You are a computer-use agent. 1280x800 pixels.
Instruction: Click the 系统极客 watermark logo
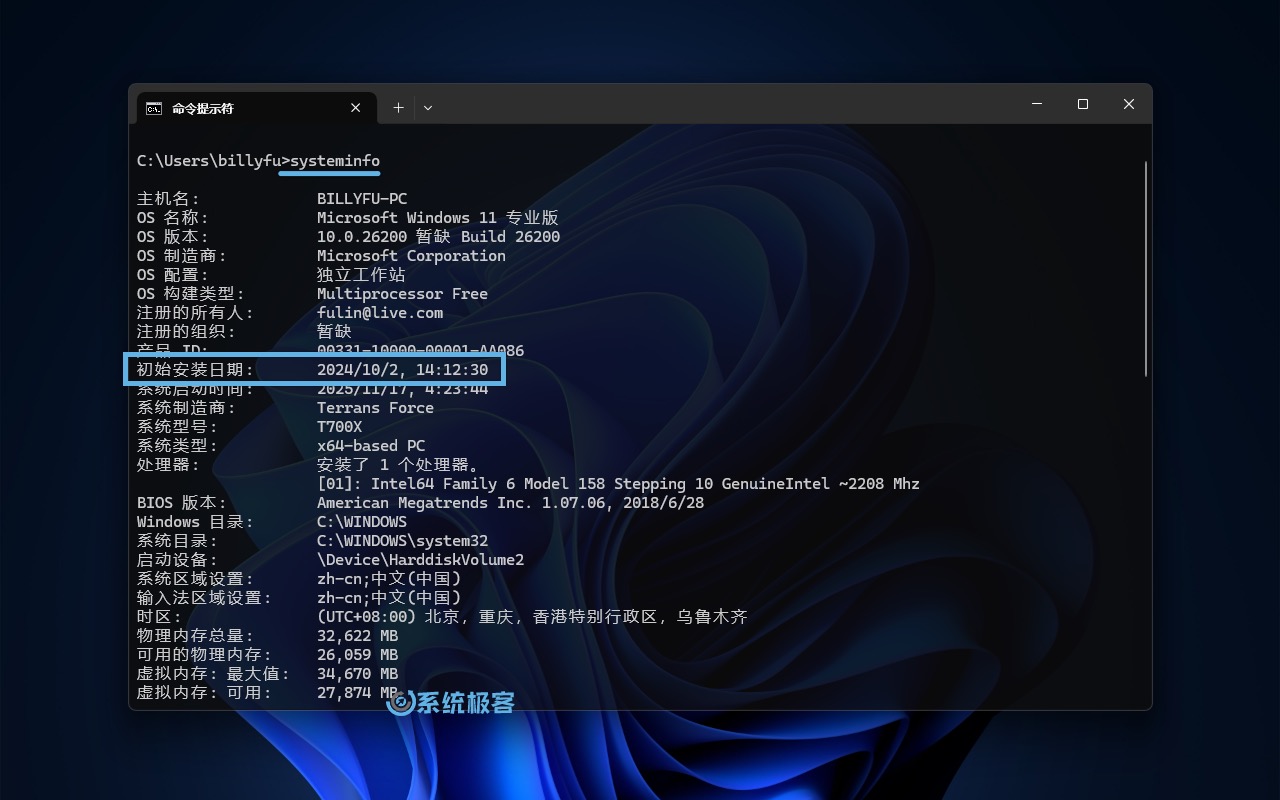tap(400, 701)
